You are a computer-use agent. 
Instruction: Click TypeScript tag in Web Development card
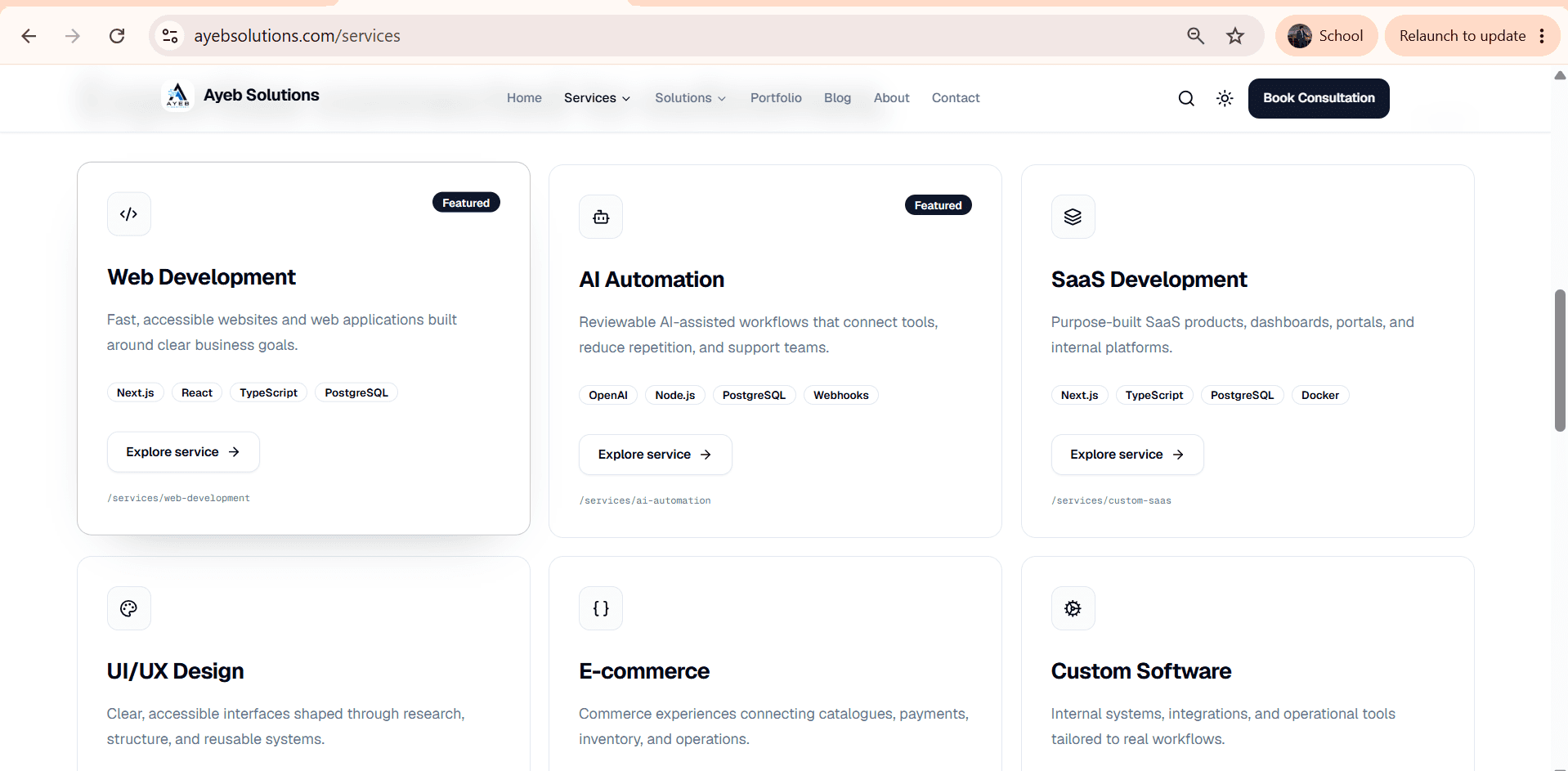point(269,393)
